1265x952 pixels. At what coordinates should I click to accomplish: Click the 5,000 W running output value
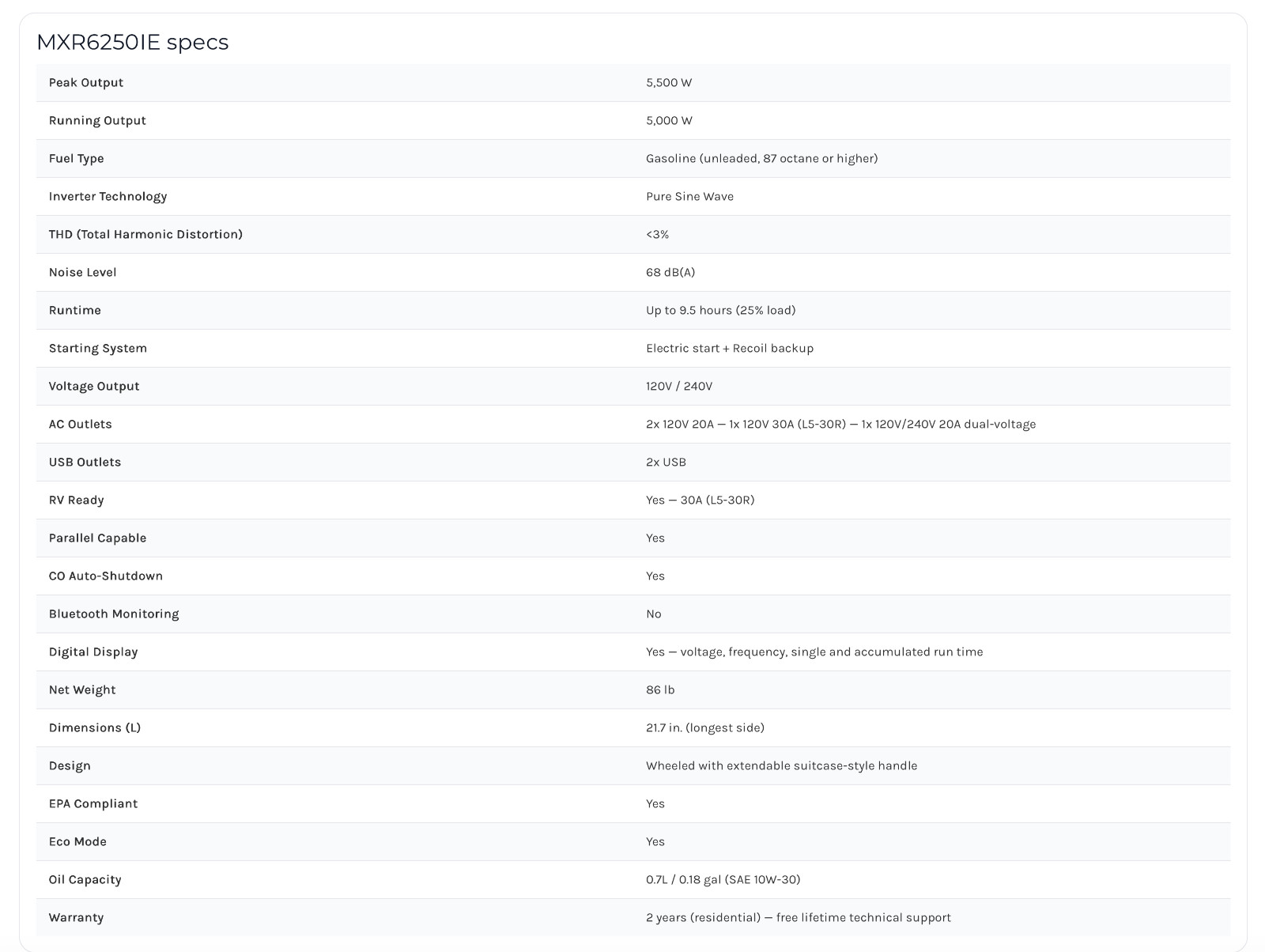tap(669, 120)
